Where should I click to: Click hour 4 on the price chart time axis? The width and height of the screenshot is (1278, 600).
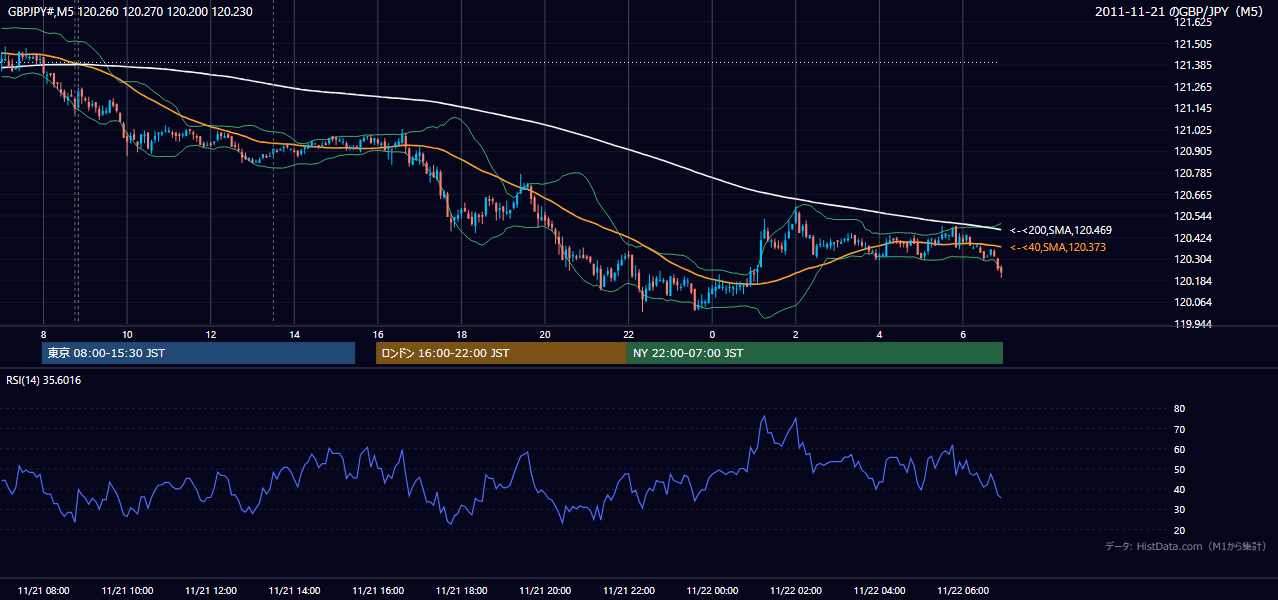coord(879,334)
